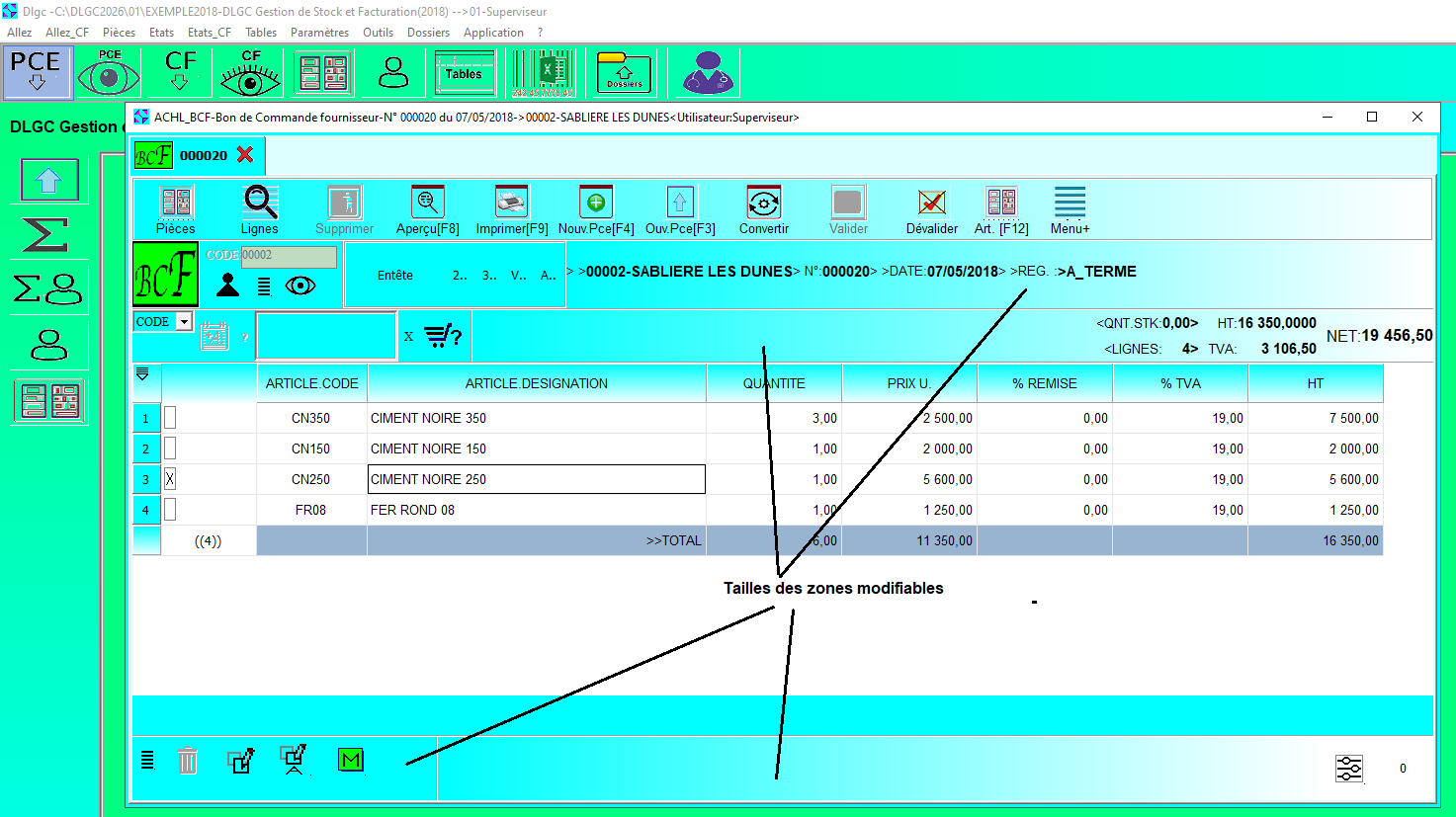
Task: Click the Convertir icon
Action: coord(763,204)
